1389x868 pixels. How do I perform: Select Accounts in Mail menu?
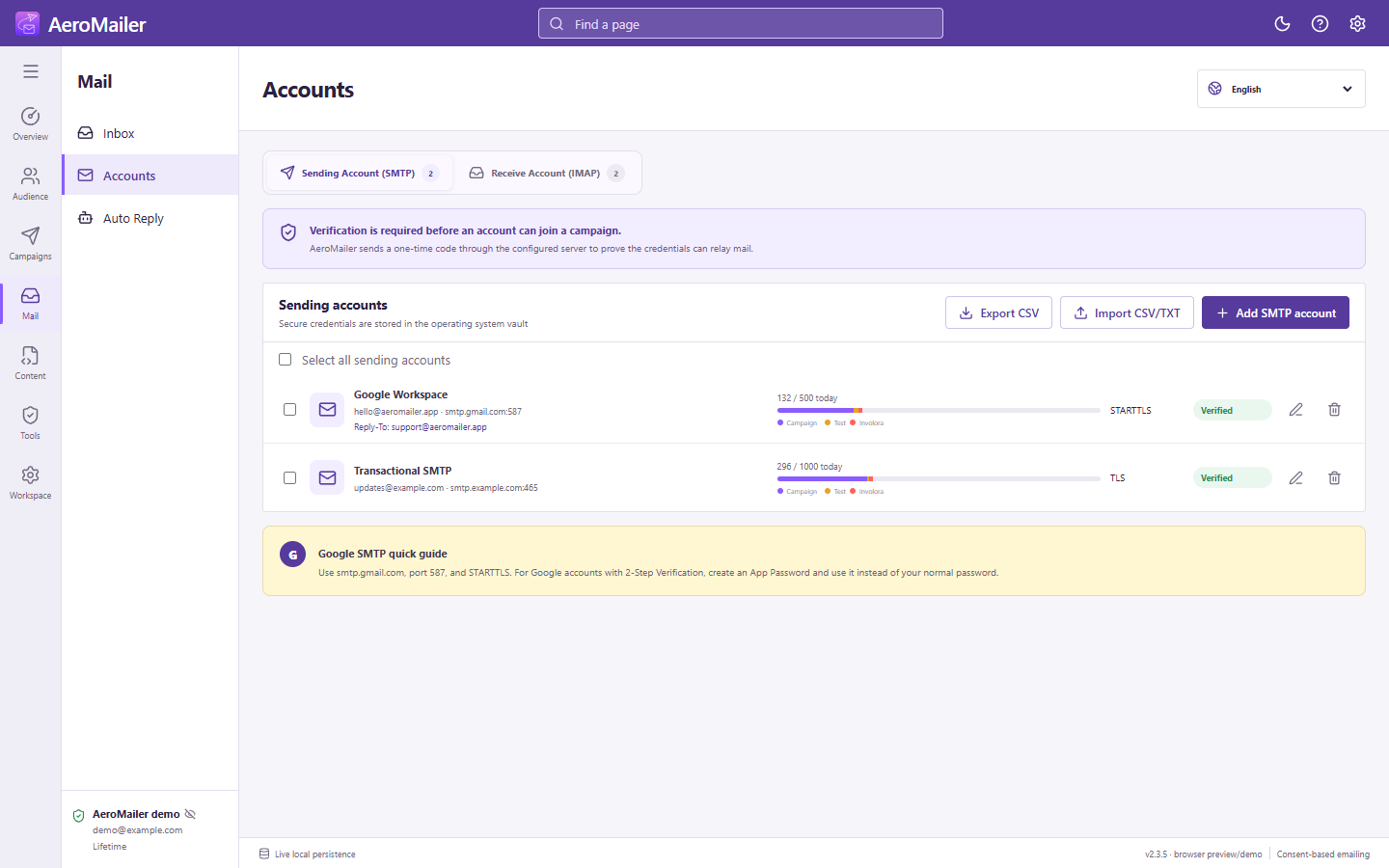coord(150,176)
